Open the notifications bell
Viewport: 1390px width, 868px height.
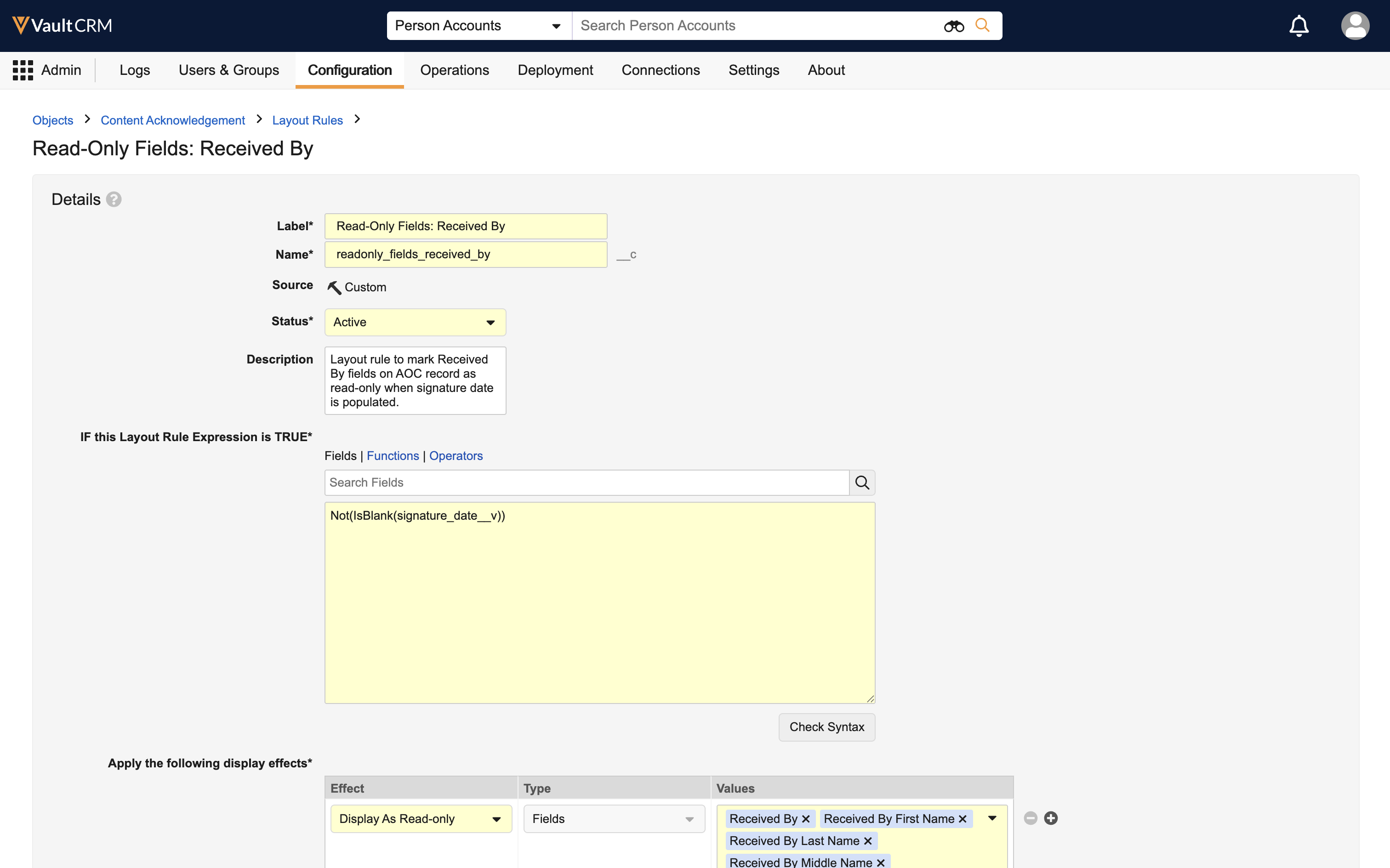click(x=1299, y=26)
